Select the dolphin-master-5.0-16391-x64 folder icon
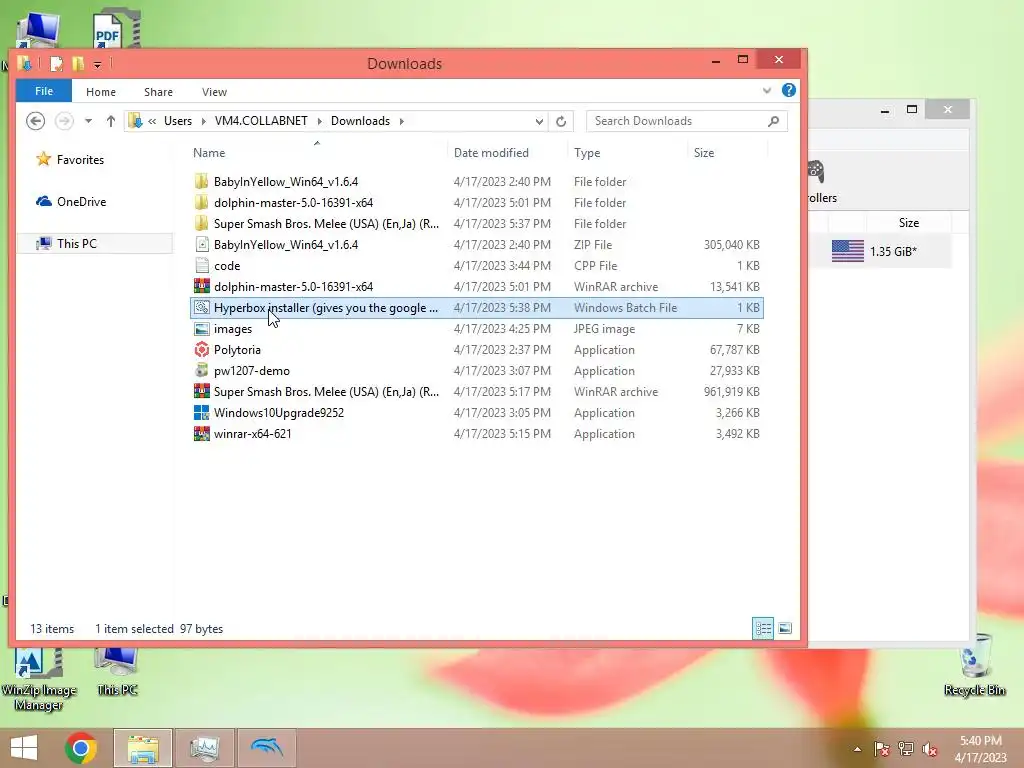1024x768 pixels. [202, 202]
